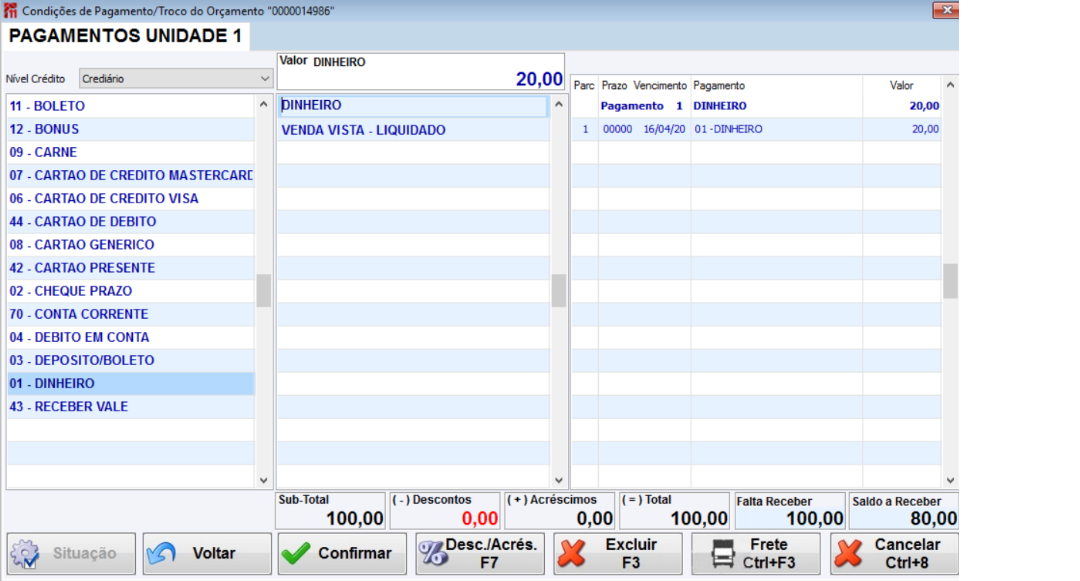Click the Situação button label
Image resolution: width=1080 pixels, height=581 pixels.
85,553
